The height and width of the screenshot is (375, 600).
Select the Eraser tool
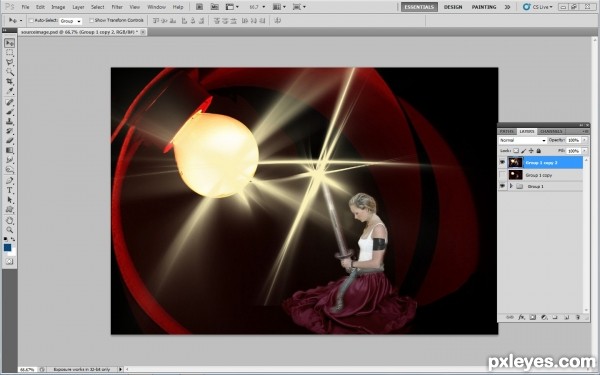9,140
